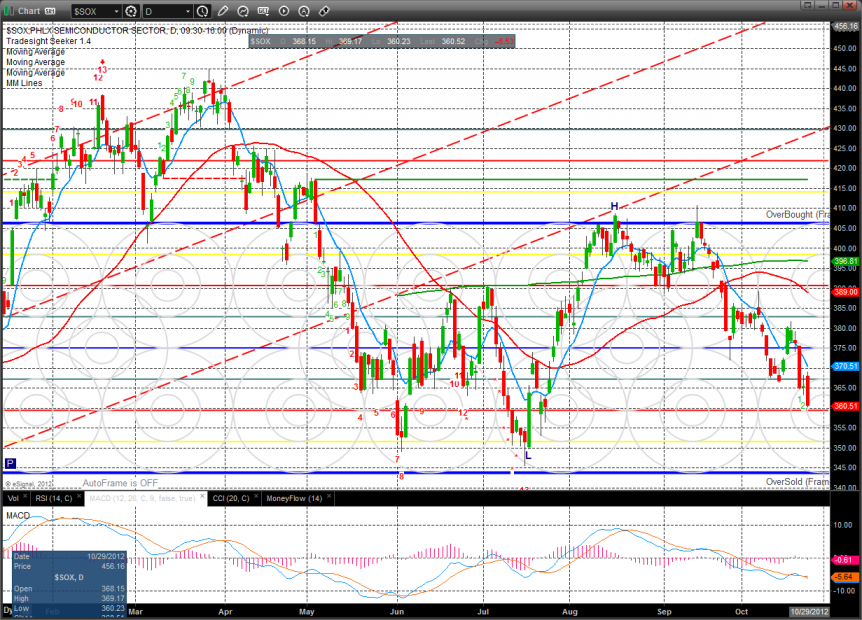Open the studies chart-line icon
Viewport: 862px width, 620px height.
242,11
